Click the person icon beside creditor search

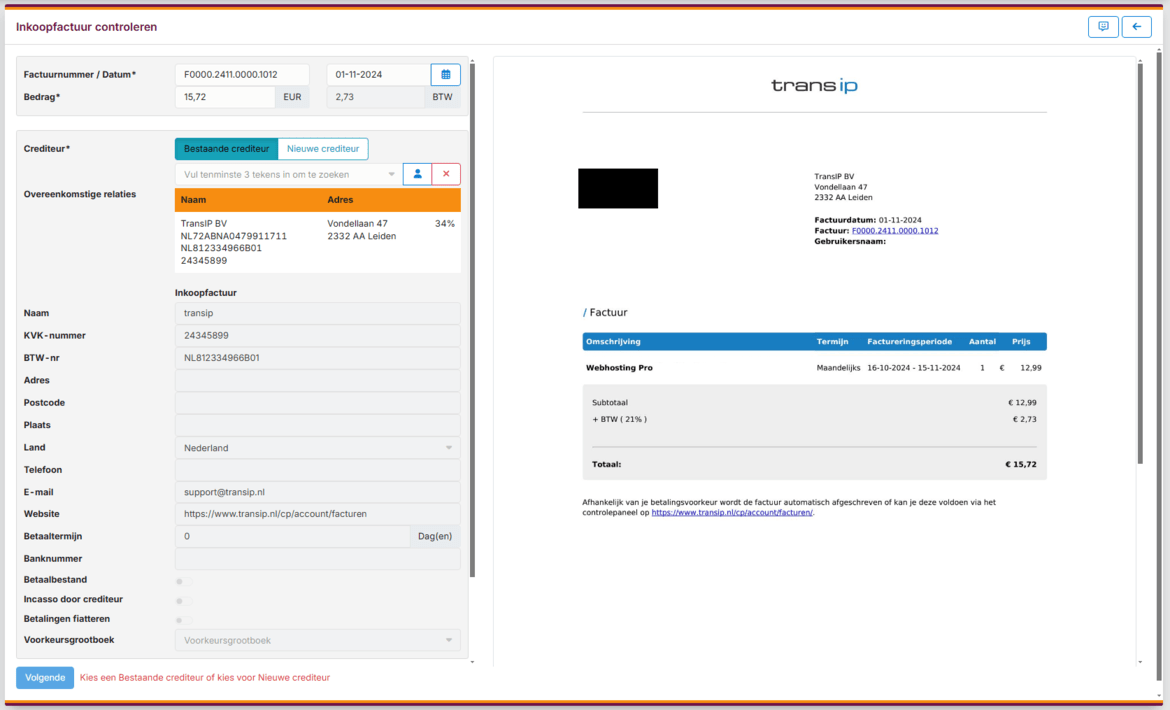417,174
